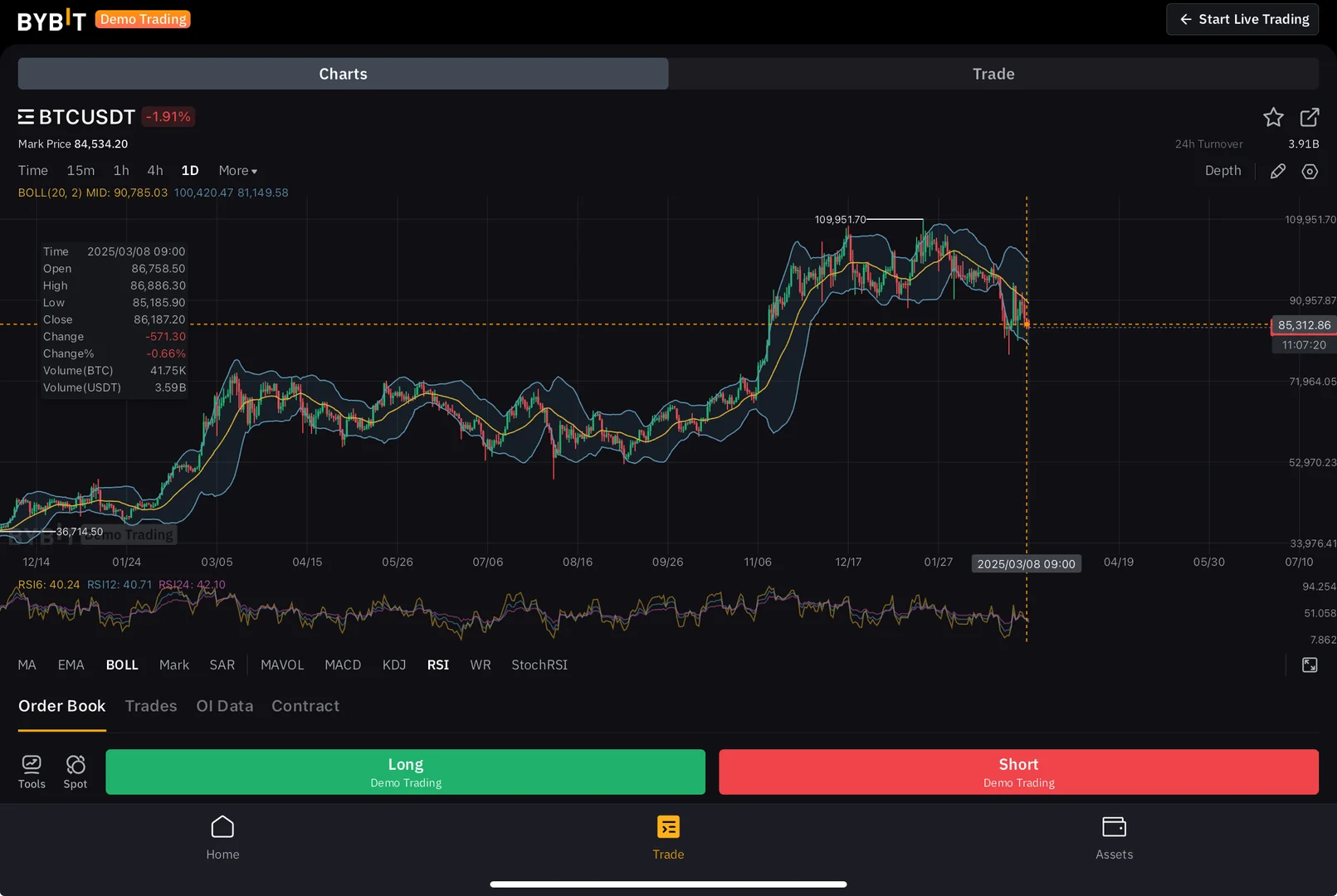Switch to Spot trading icon

pyautogui.click(x=76, y=771)
